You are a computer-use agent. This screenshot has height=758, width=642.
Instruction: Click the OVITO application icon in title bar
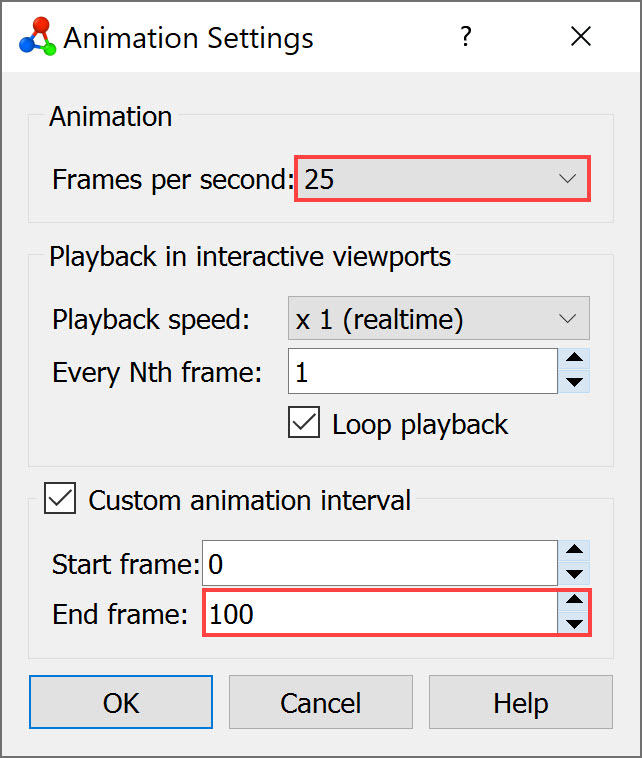click(37, 38)
